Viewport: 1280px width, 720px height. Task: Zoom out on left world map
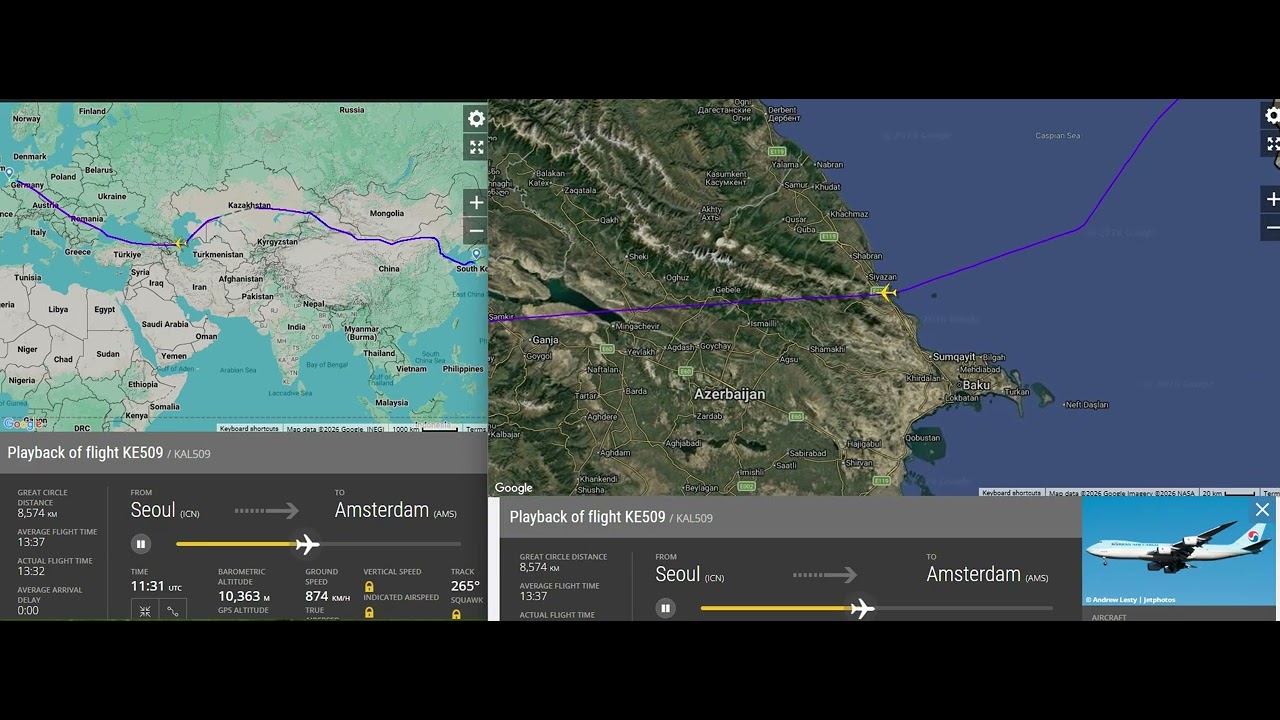click(x=476, y=231)
